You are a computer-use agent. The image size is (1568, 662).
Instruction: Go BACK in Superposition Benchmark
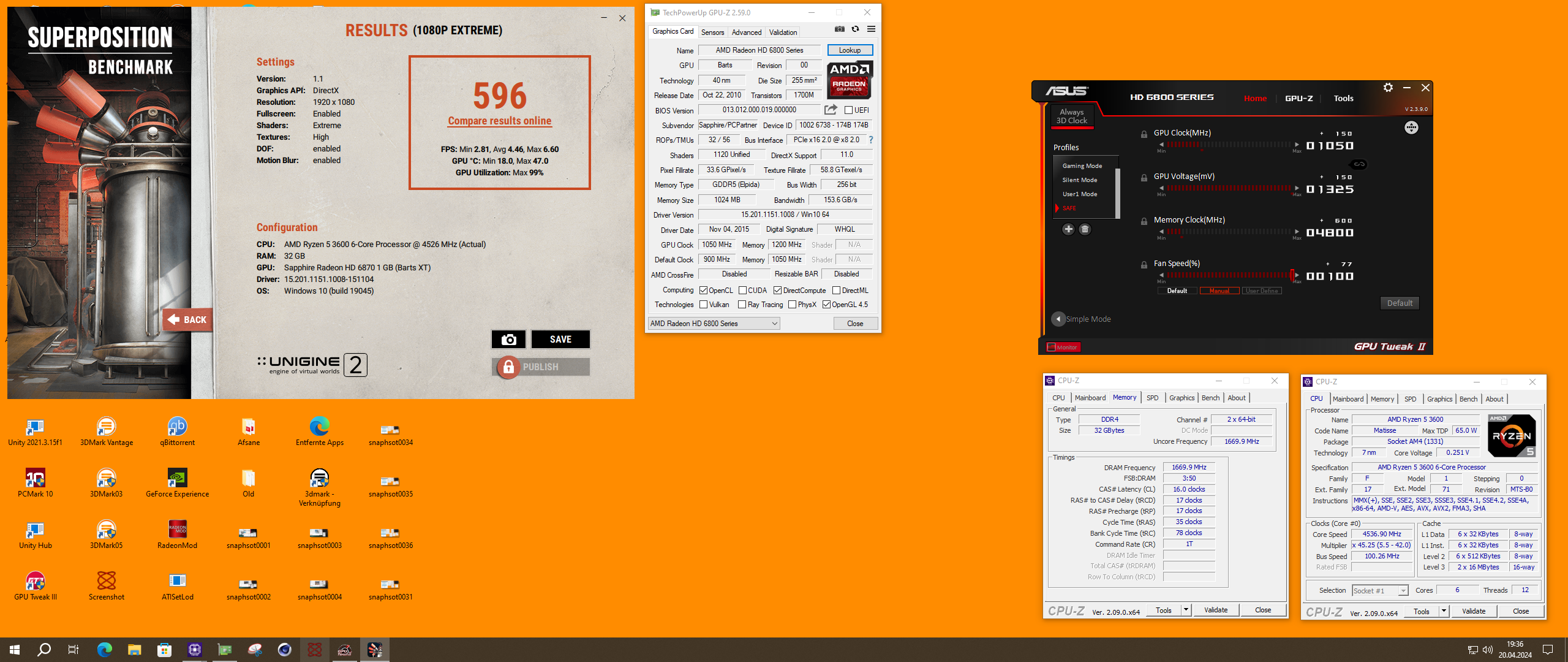187,320
